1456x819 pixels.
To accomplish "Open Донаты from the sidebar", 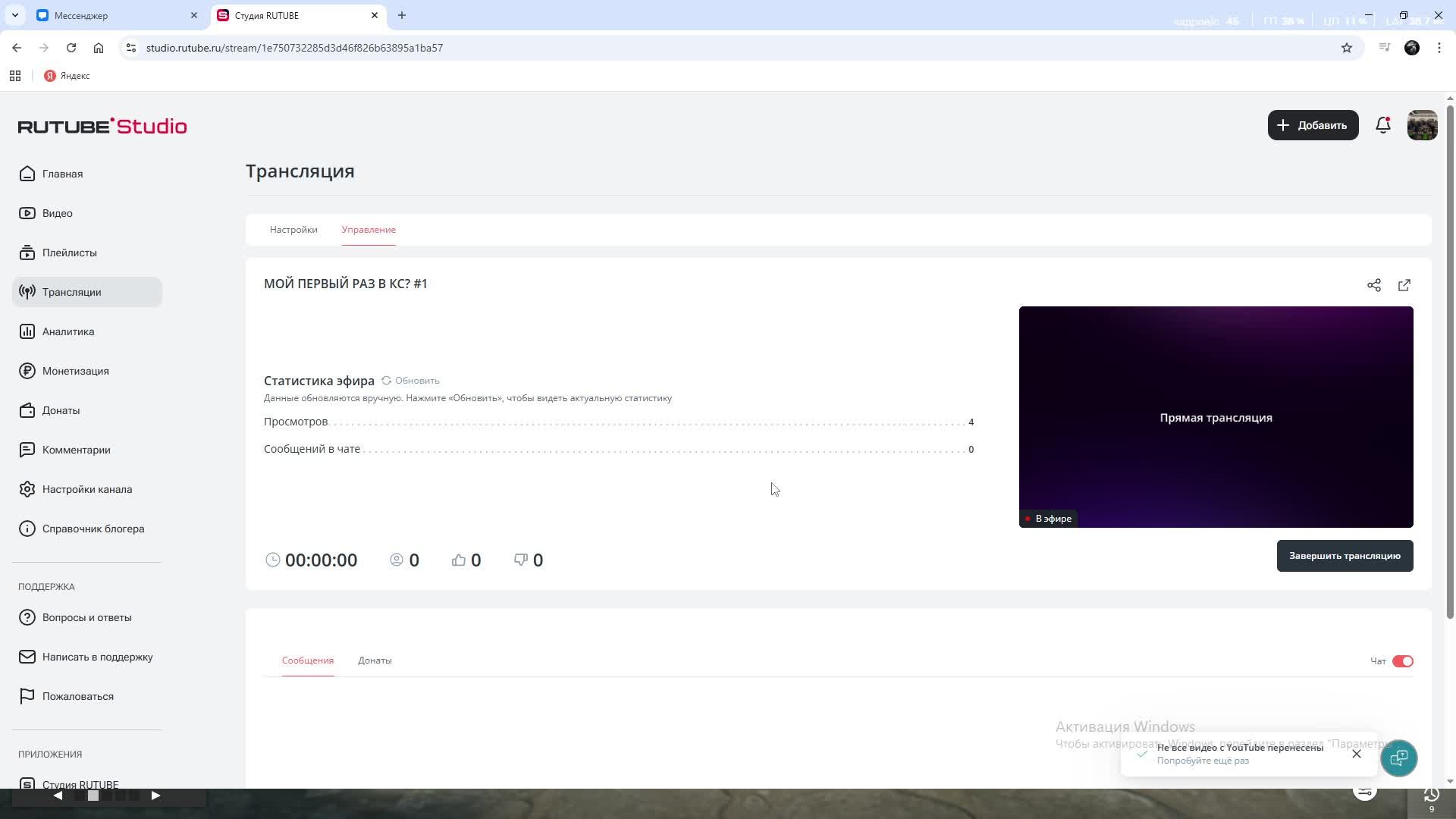I will pos(61,410).
